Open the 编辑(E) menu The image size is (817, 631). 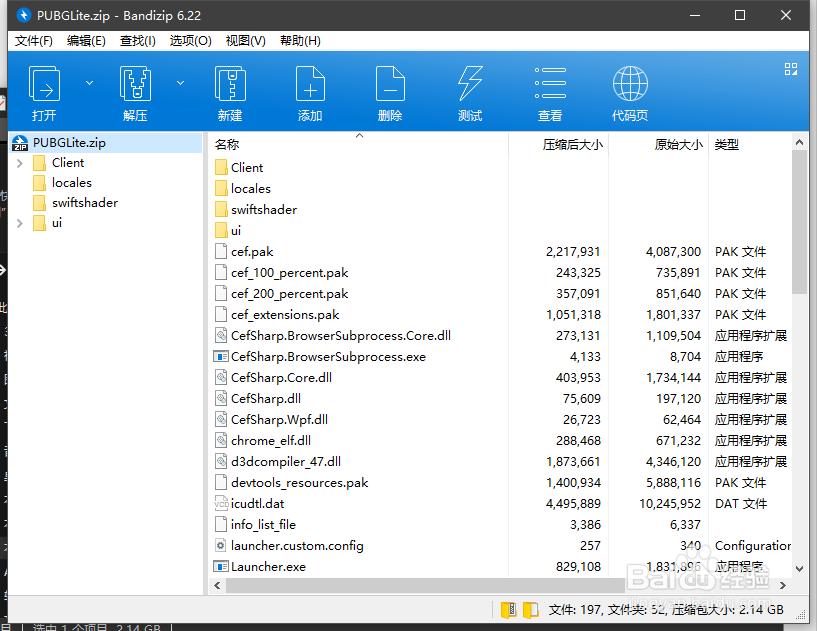pyautogui.click(x=86, y=41)
